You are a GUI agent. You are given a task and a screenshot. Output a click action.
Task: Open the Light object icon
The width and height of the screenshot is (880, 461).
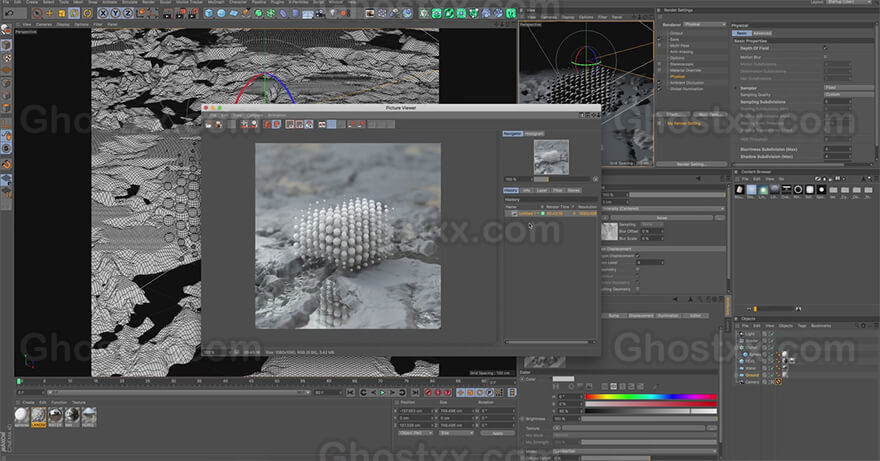point(332,13)
